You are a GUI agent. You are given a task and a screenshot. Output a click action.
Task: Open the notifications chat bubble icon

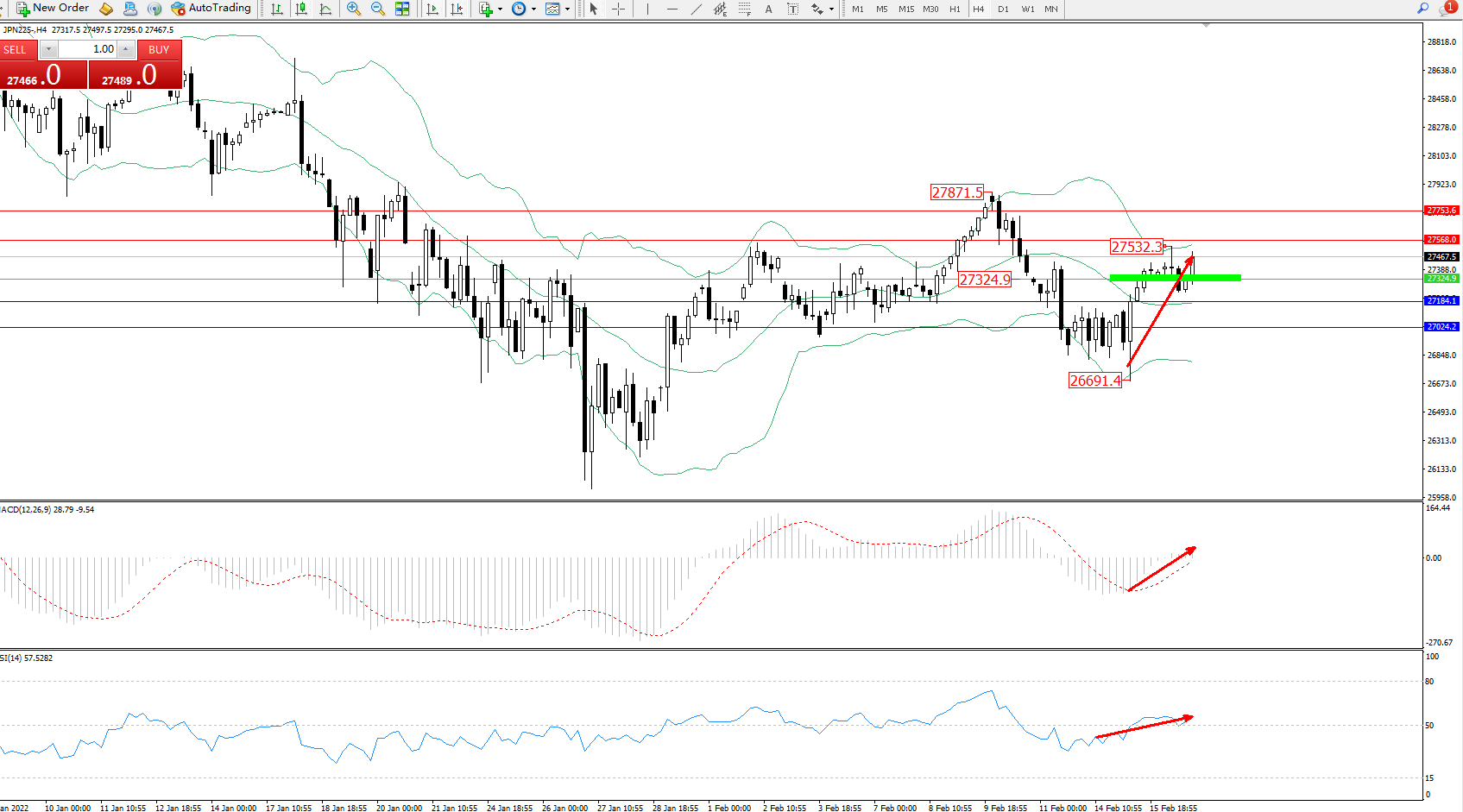[x=1447, y=9]
